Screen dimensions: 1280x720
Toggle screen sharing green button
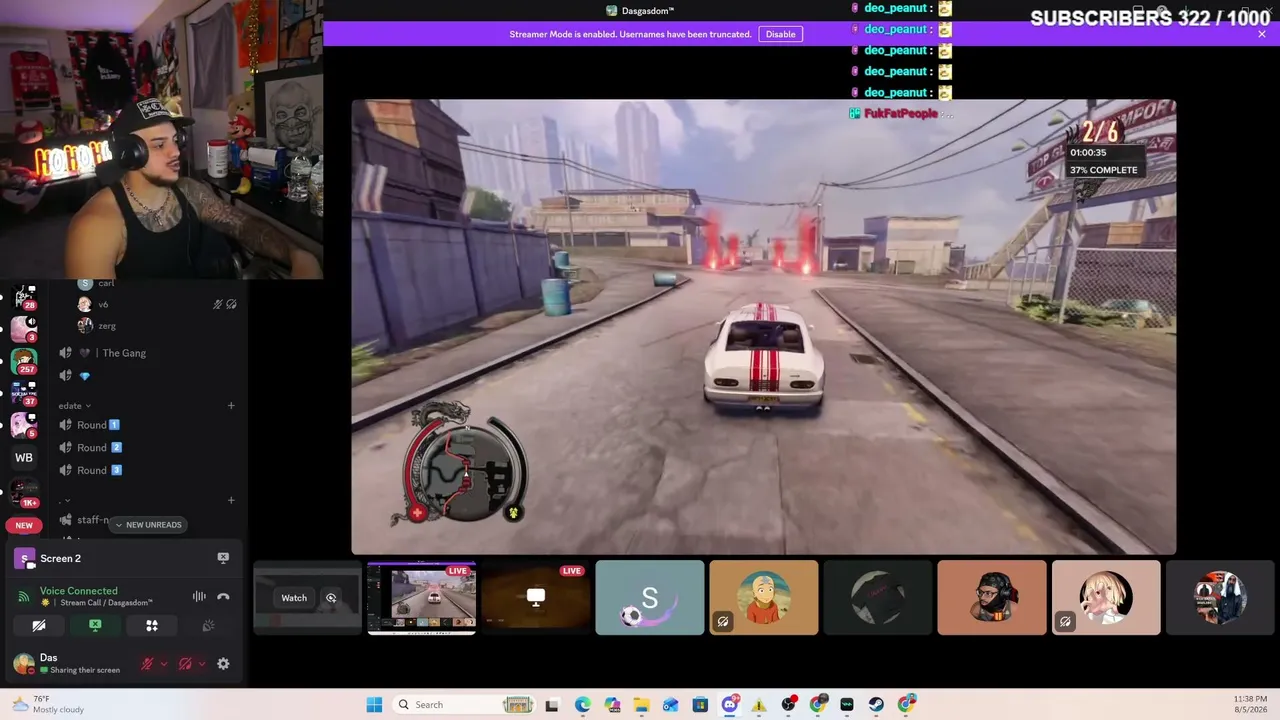click(x=95, y=626)
